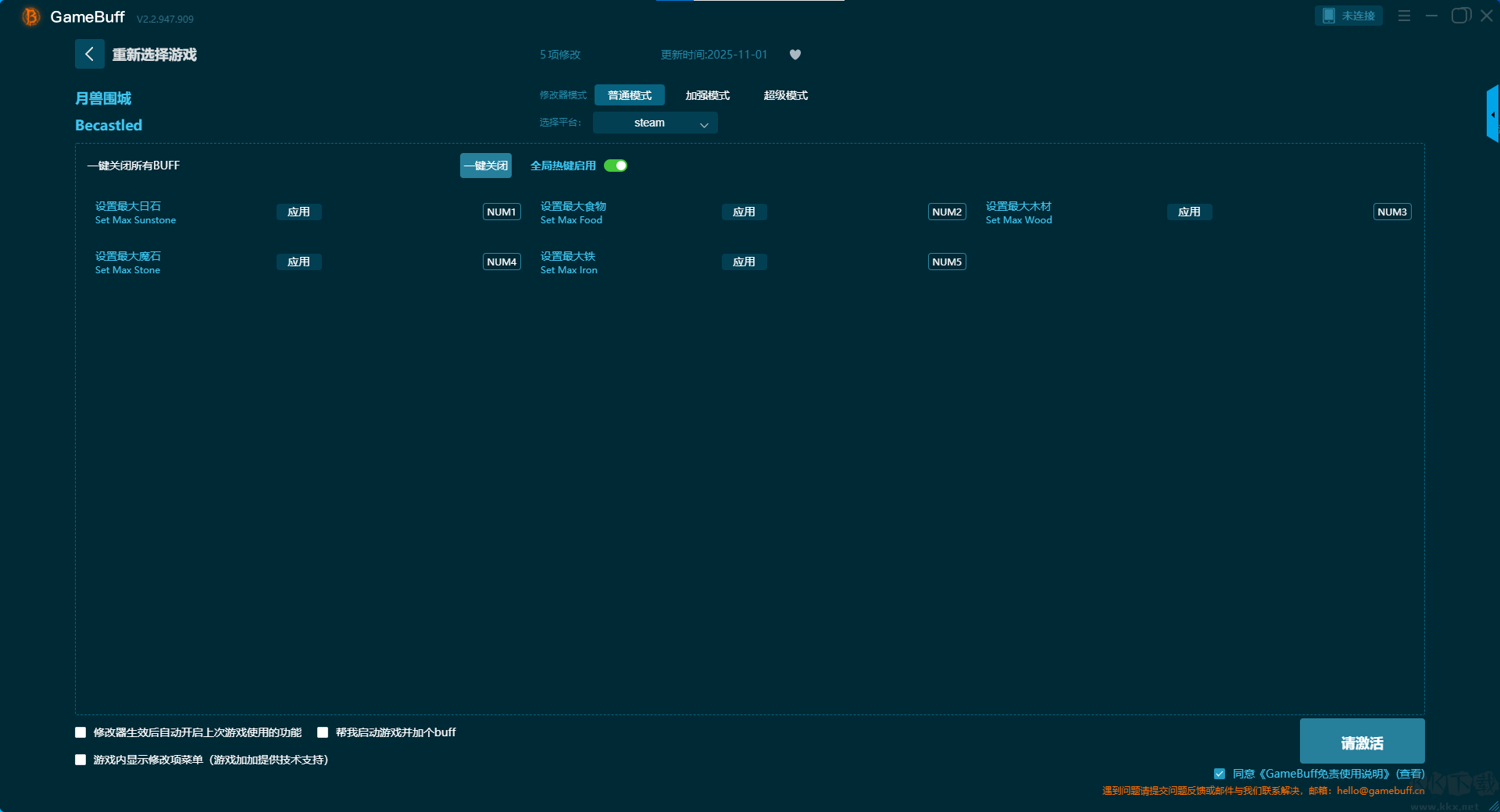Enable auto-restore last used functions checkbox
Viewport: 1500px width, 812px height.
[80, 732]
